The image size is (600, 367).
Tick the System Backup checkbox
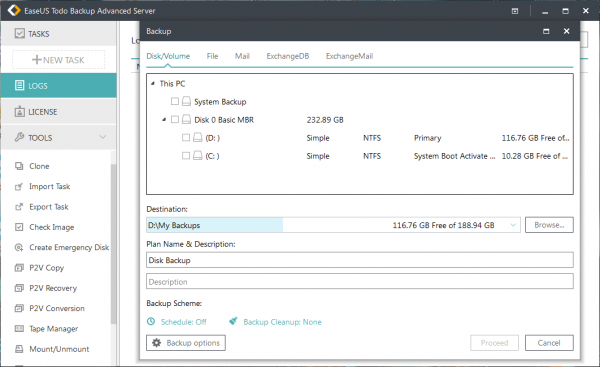tap(175, 101)
